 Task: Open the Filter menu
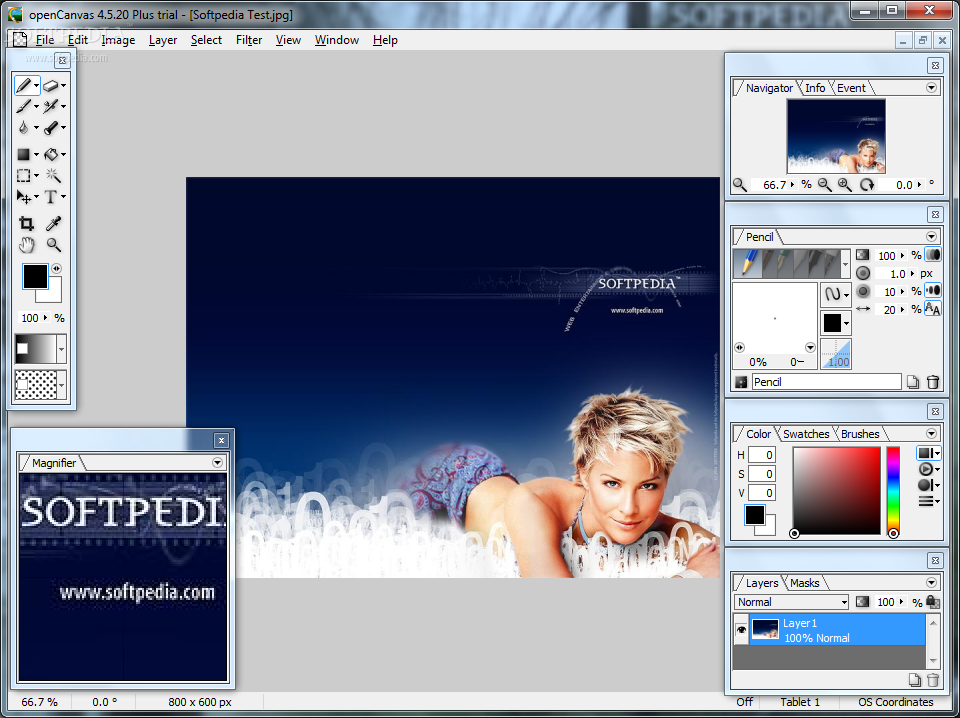point(249,40)
